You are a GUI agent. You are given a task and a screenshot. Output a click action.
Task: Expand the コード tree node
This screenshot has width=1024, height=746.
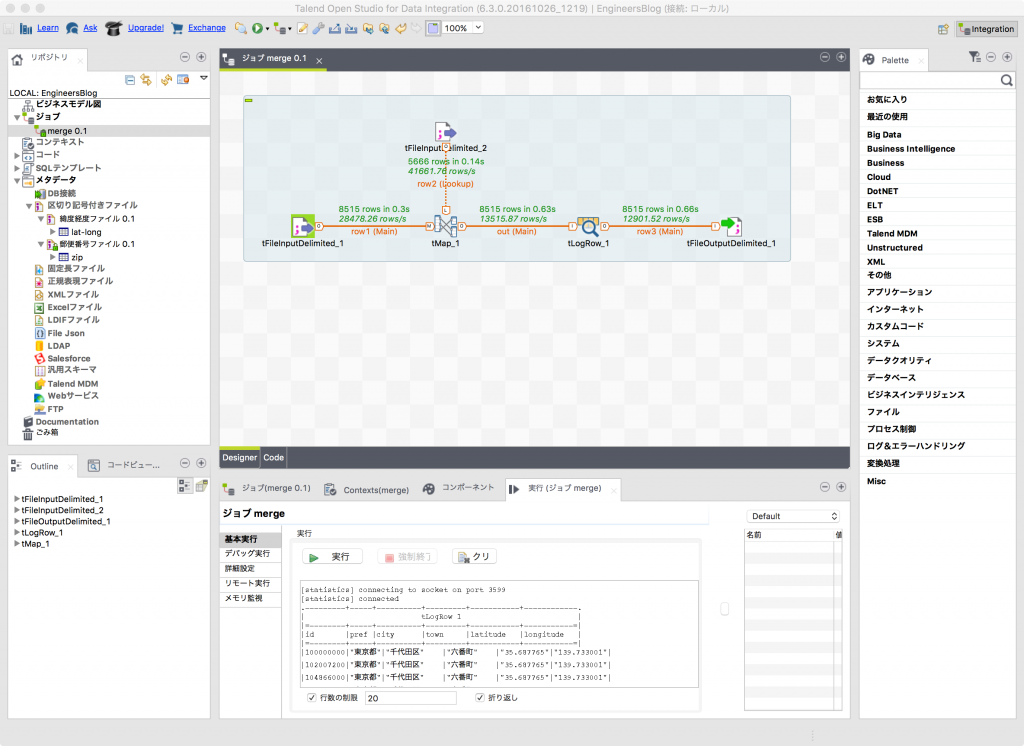(17, 155)
